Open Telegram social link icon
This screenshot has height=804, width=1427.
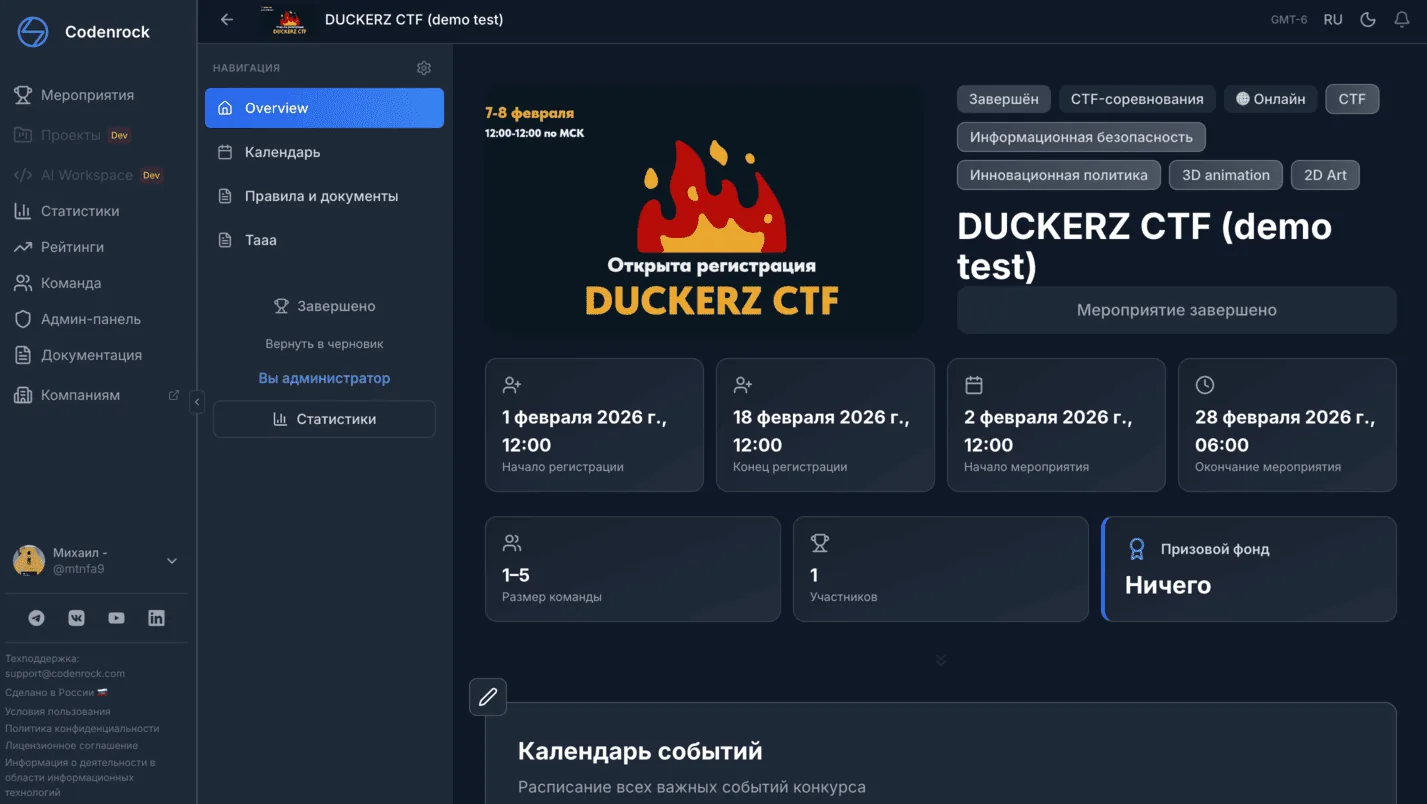point(37,618)
